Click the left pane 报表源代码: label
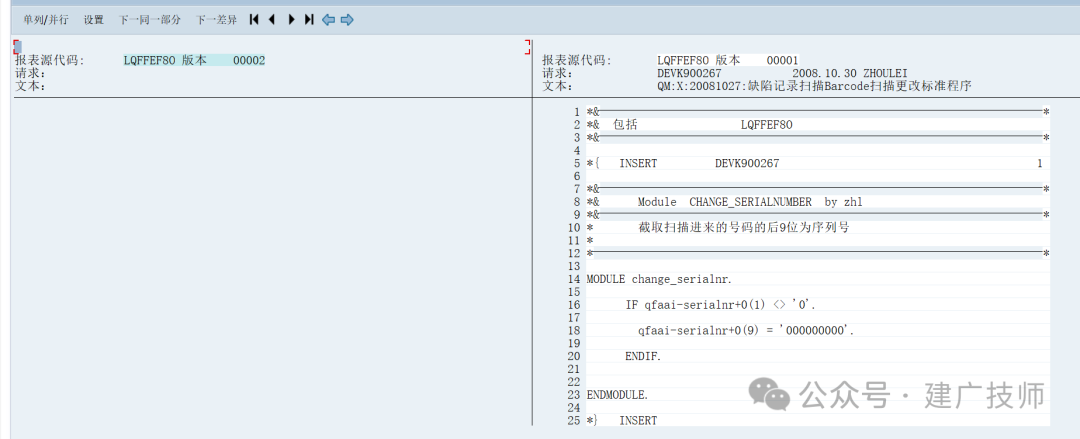Screen dimensions: 1080x439 (x=50, y=61)
